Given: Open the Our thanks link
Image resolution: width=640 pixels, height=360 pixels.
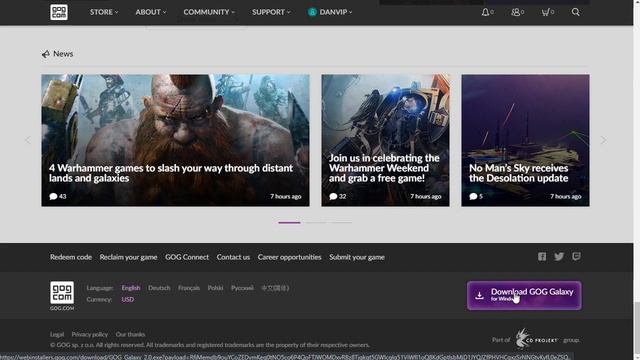Looking at the screenshot, I should coord(130,334).
